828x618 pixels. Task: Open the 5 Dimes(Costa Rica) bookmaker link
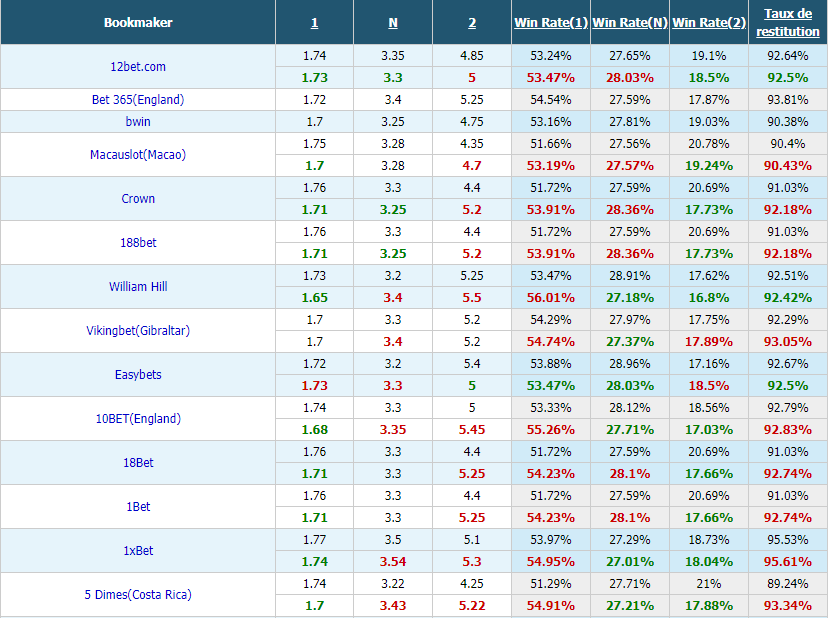(138, 594)
